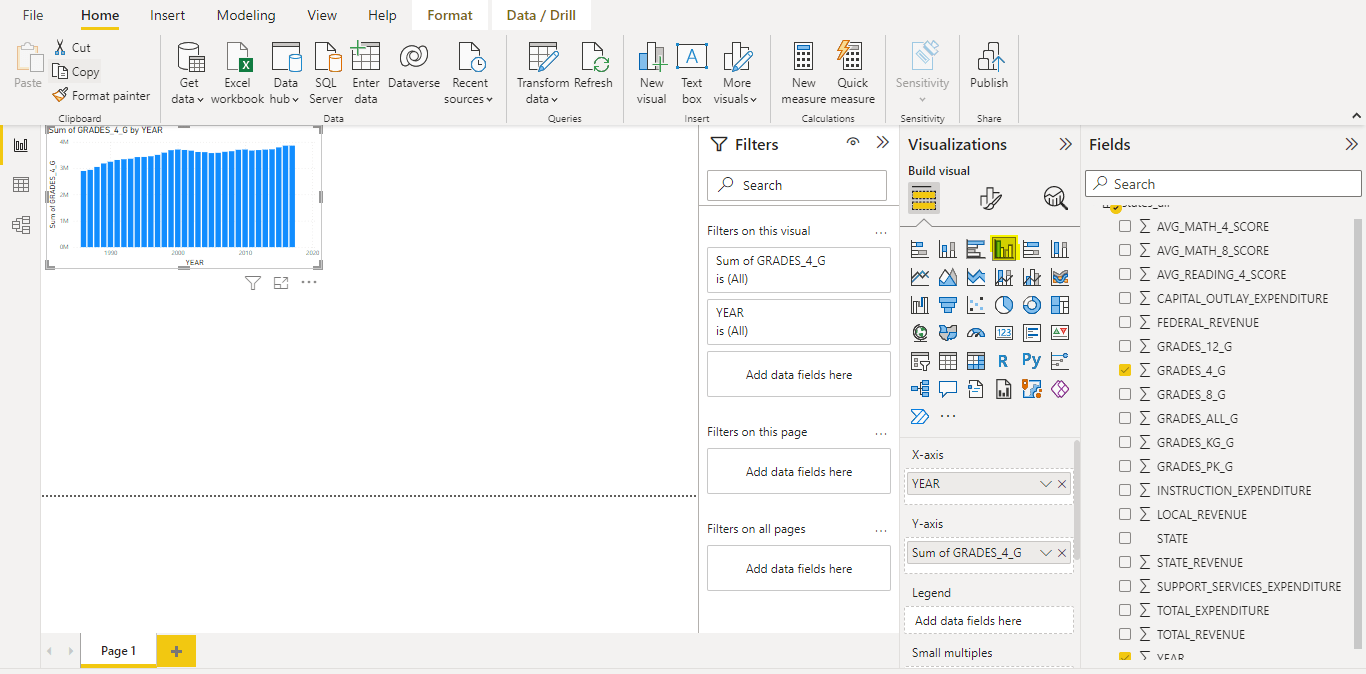The image size is (1366, 674).
Task: Choose the slicer visual
Action: point(920,360)
